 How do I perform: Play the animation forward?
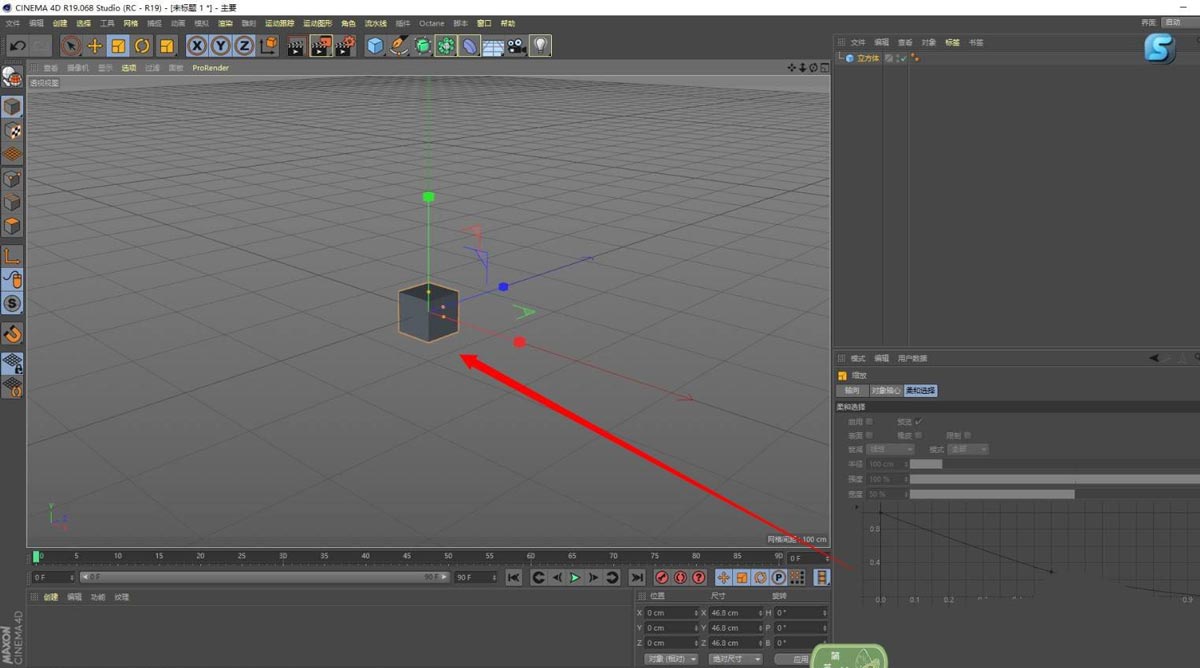click(575, 577)
